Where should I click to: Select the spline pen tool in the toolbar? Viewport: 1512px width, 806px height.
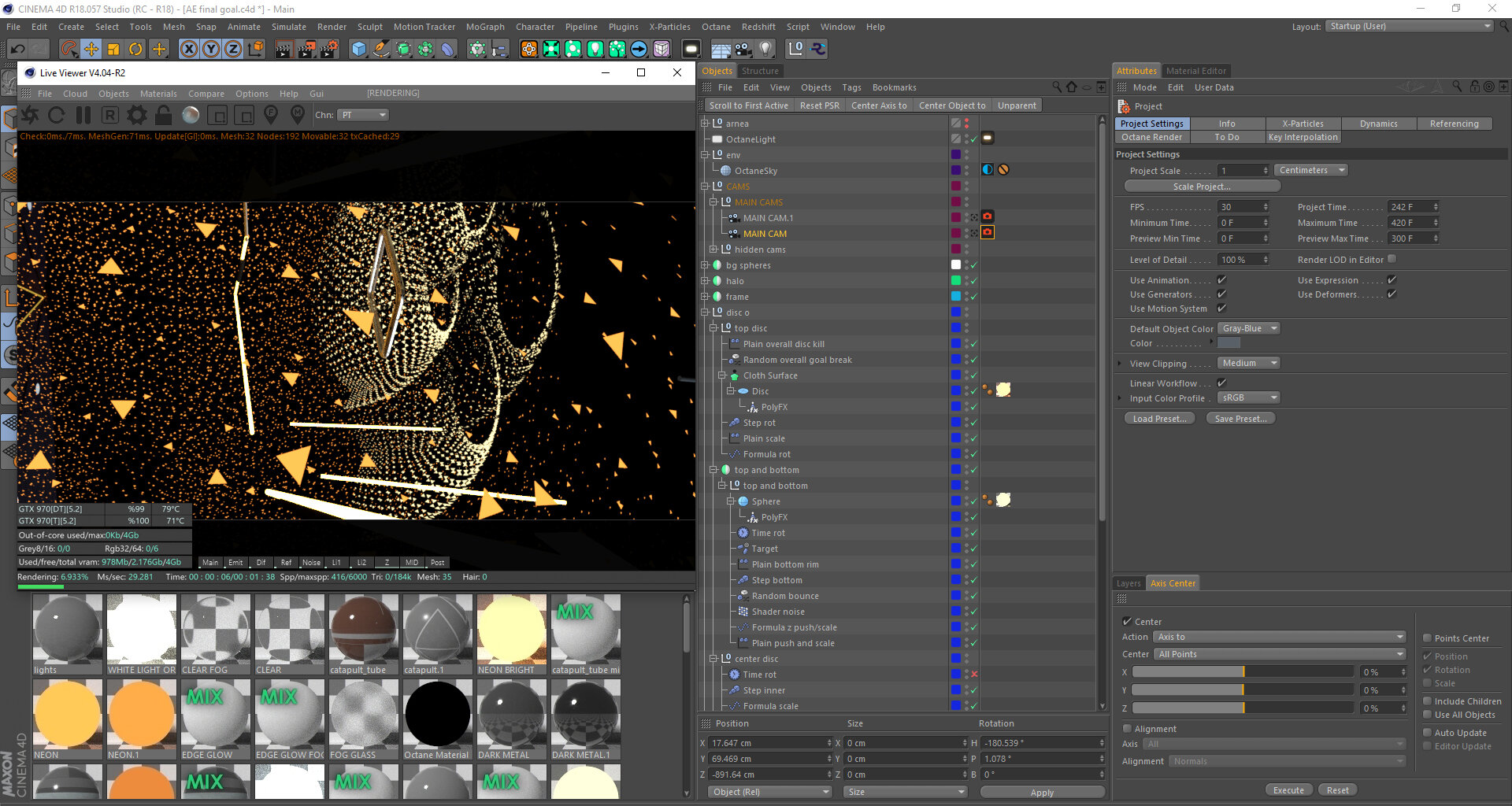(x=381, y=49)
